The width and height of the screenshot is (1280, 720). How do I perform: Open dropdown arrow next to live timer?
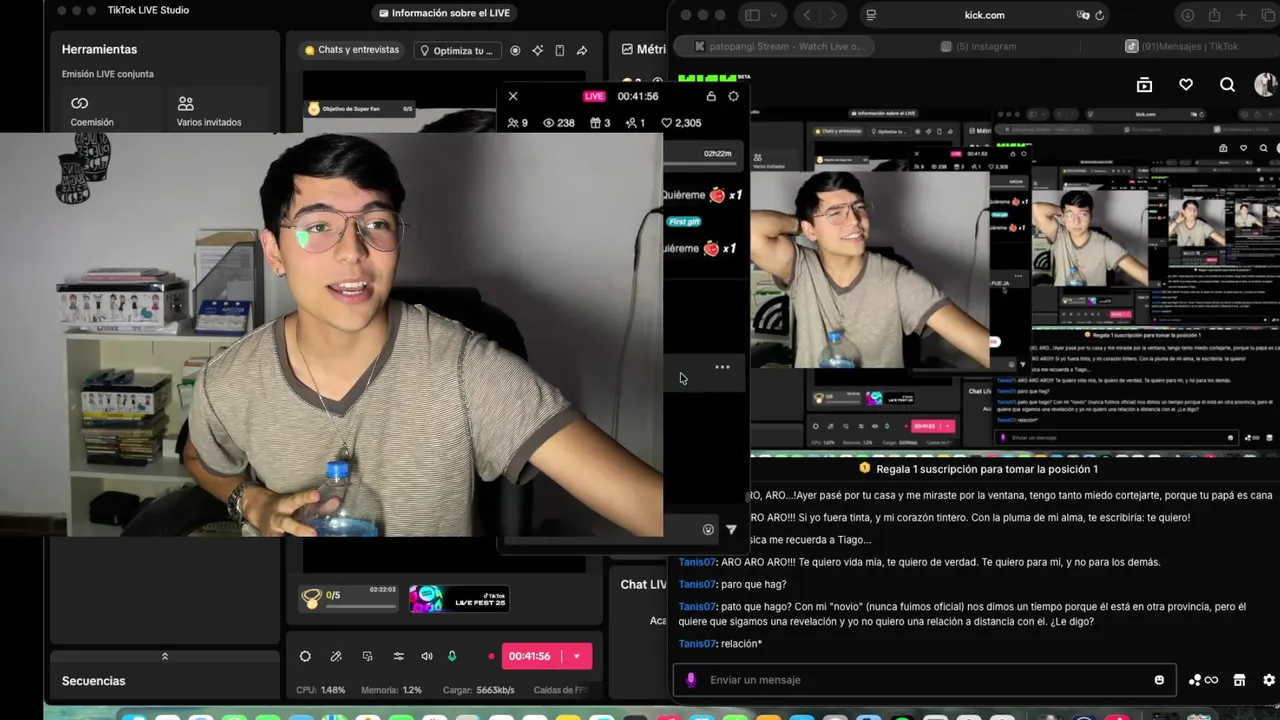coord(577,656)
